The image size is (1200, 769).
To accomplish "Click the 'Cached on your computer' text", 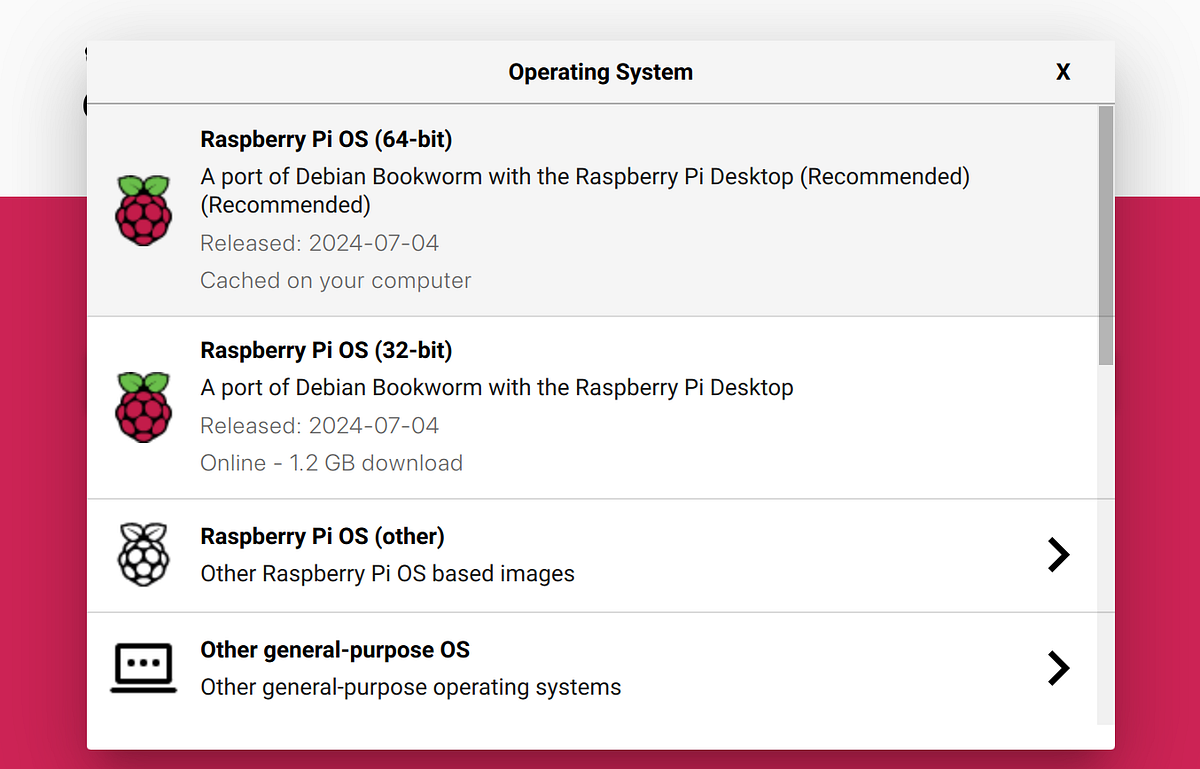I will click(335, 280).
